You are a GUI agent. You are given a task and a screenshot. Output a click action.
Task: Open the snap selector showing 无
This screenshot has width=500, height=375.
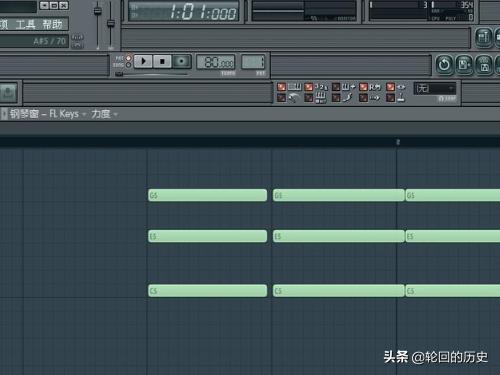click(435, 89)
